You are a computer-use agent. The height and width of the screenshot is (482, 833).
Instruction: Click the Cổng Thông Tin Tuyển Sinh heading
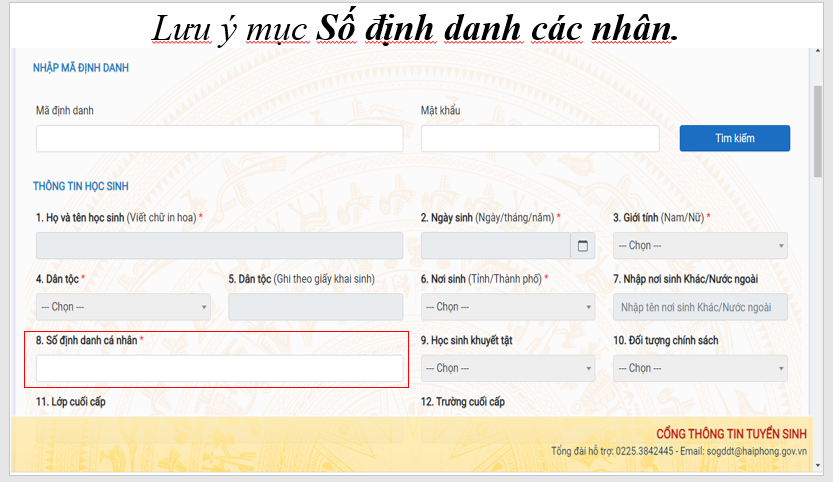pyautogui.click(x=731, y=433)
